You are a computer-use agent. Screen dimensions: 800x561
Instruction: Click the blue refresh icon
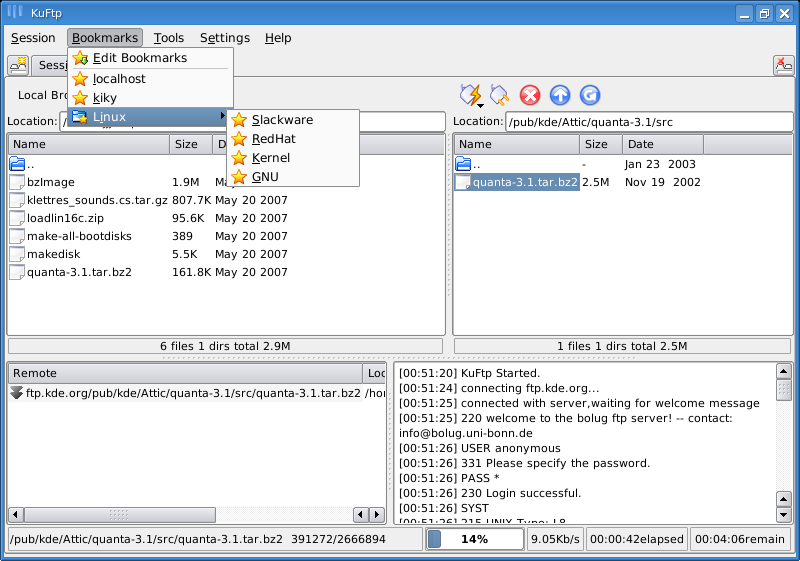click(x=590, y=95)
